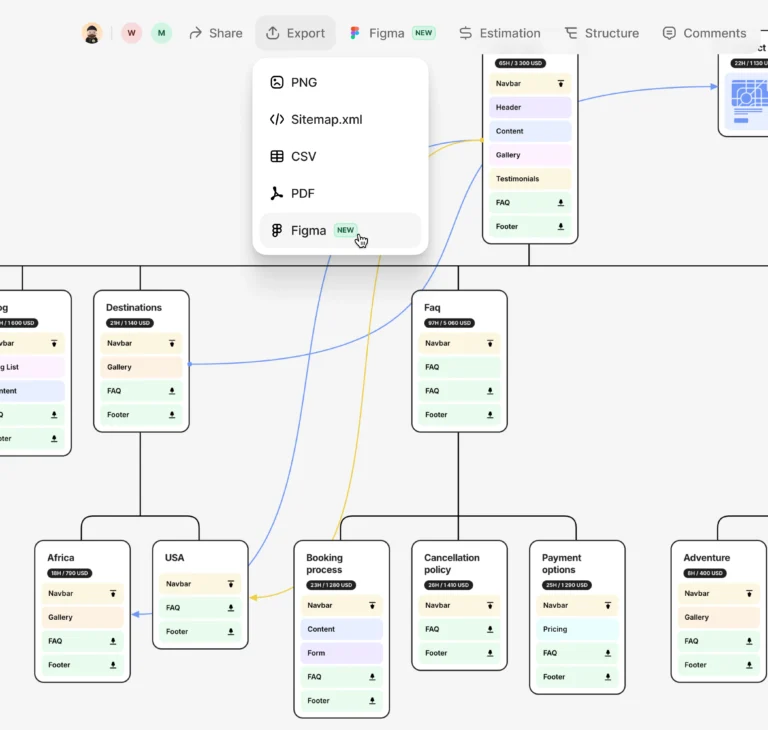The width and height of the screenshot is (768, 730).
Task: Select the Content block in Booking process
Action: click(341, 629)
